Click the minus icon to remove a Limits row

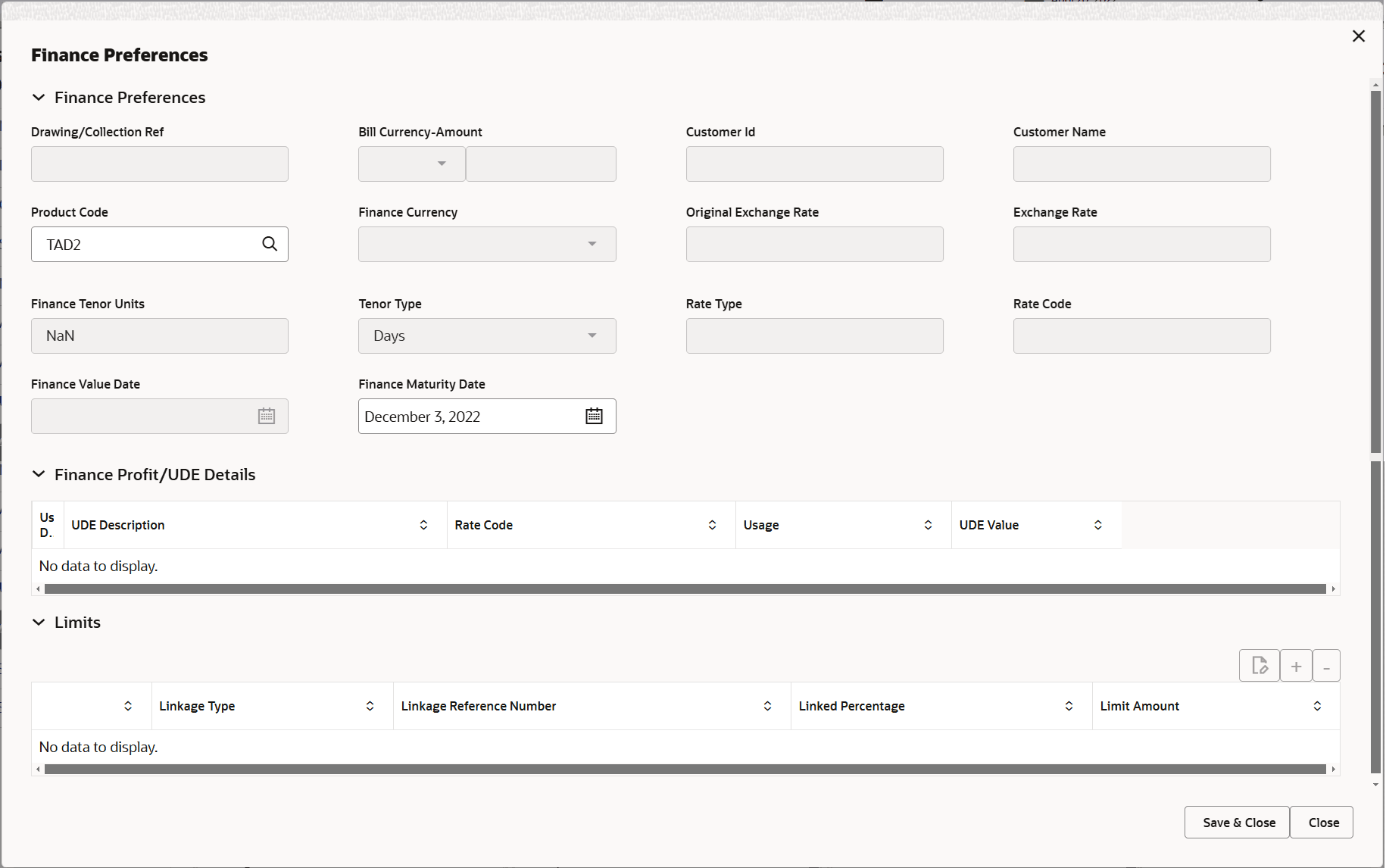click(x=1326, y=665)
